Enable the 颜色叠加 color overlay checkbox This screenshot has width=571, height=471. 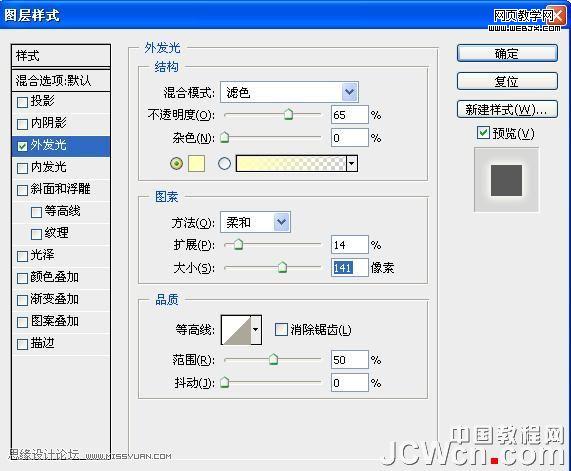coord(22,278)
